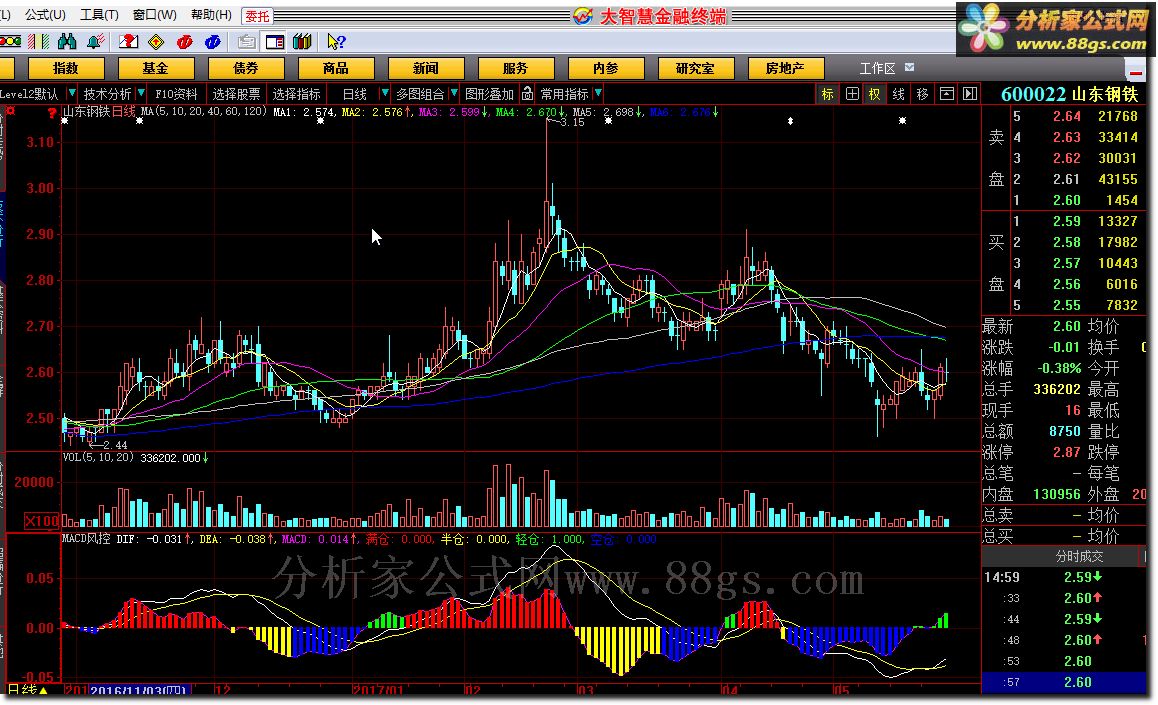Click the 分时成交 panel header
The image size is (1158, 705).
1078,556
